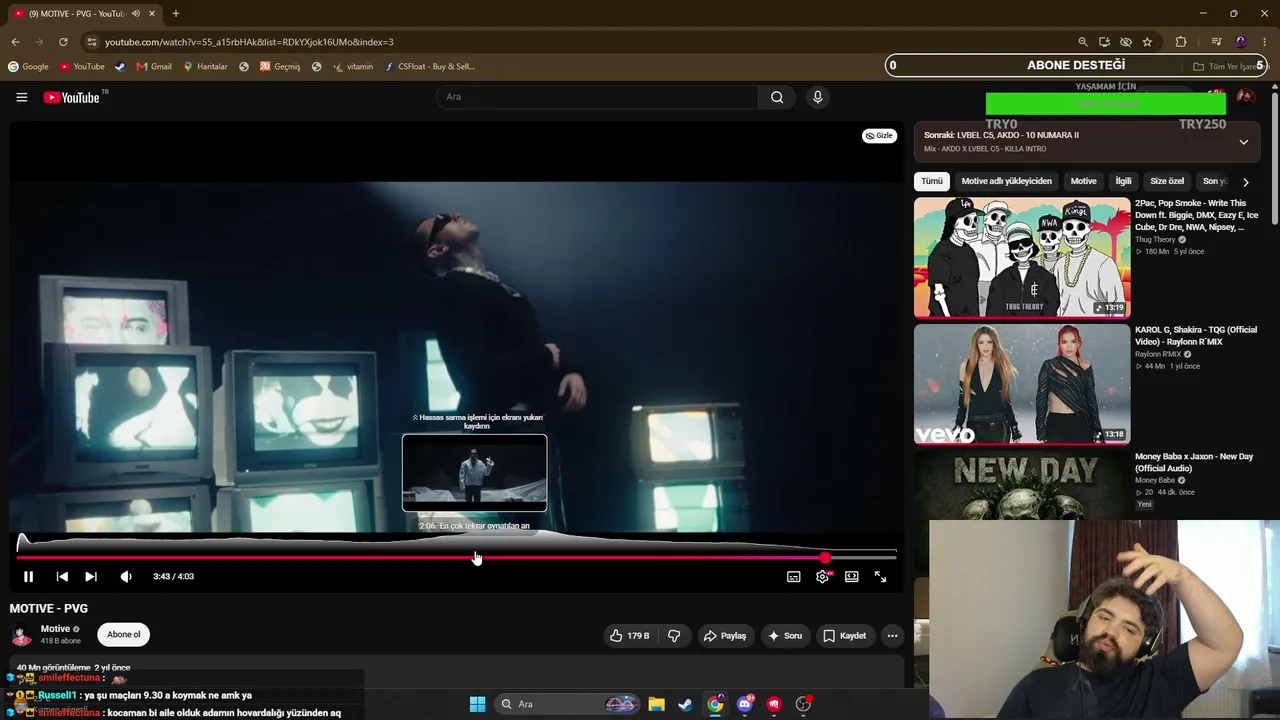This screenshot has width=1280, height=720.
Task: Click the Gizle button on the video
Action: tap(879, 136)
